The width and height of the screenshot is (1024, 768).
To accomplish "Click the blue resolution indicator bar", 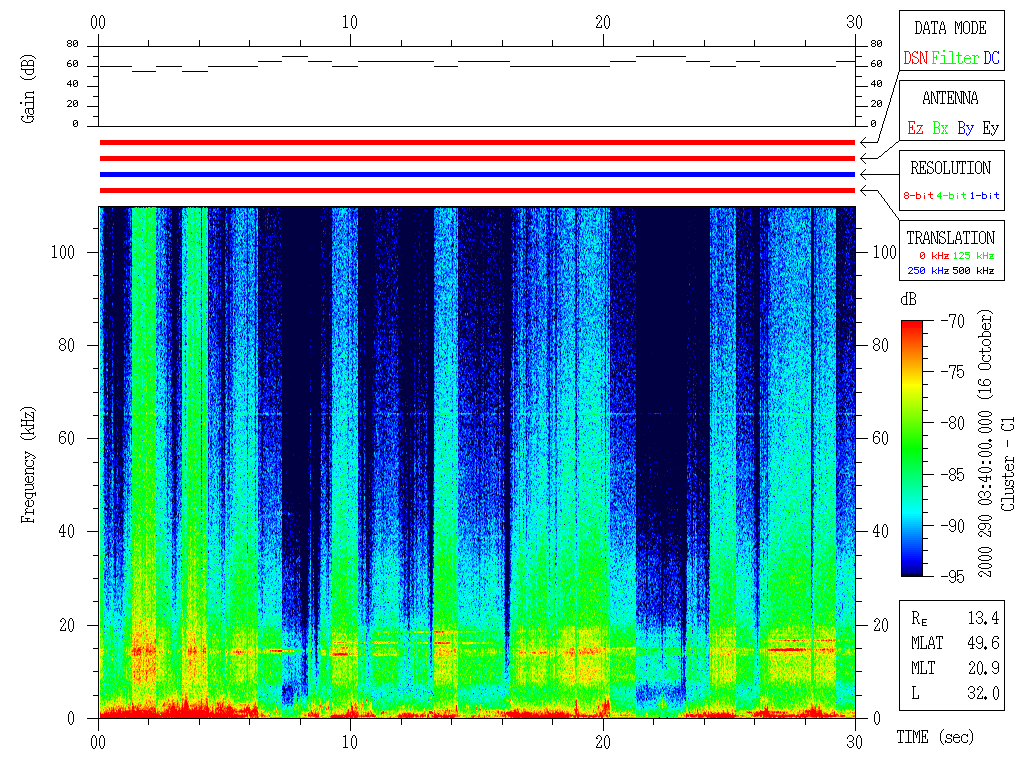I will coord(477,174).
